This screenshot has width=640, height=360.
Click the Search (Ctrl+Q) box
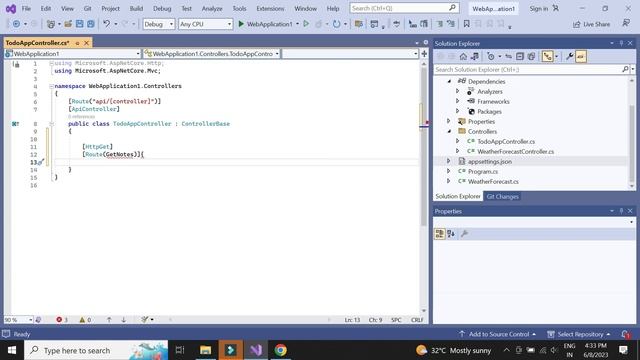click(x=404, y=8)
